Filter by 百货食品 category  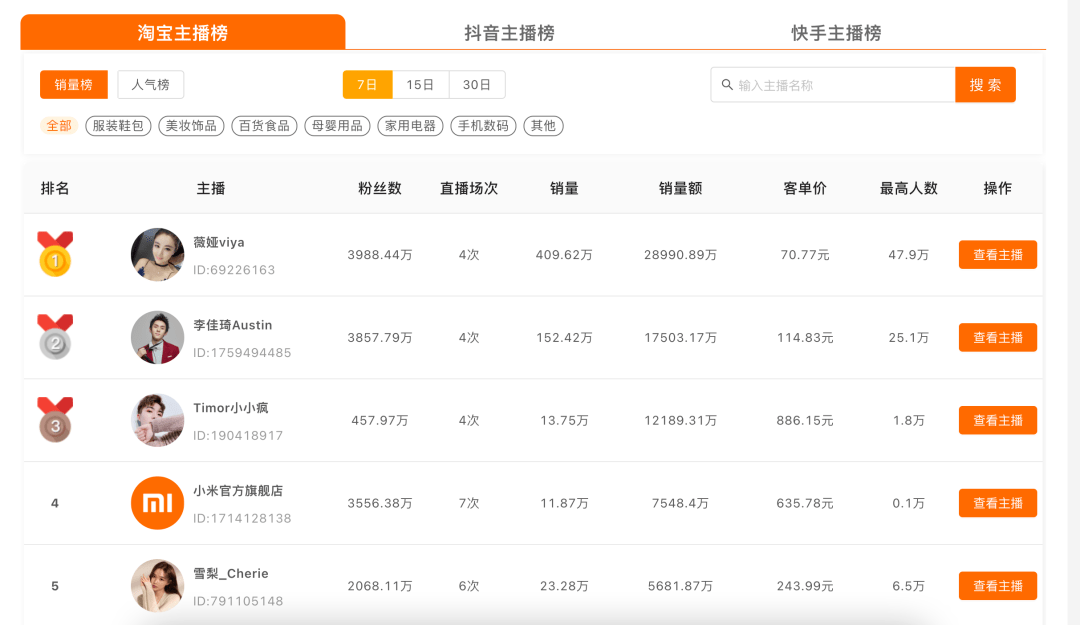click(x=264, y=125)
